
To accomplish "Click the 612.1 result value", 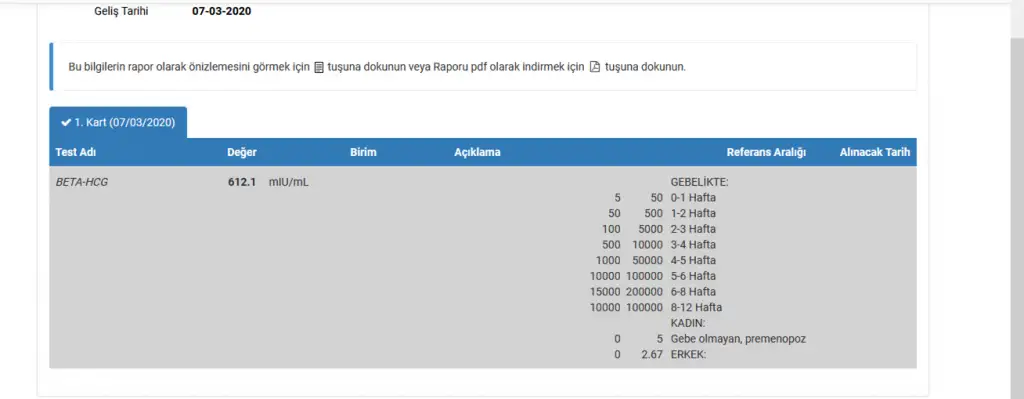I will click(x=242, y=182).
